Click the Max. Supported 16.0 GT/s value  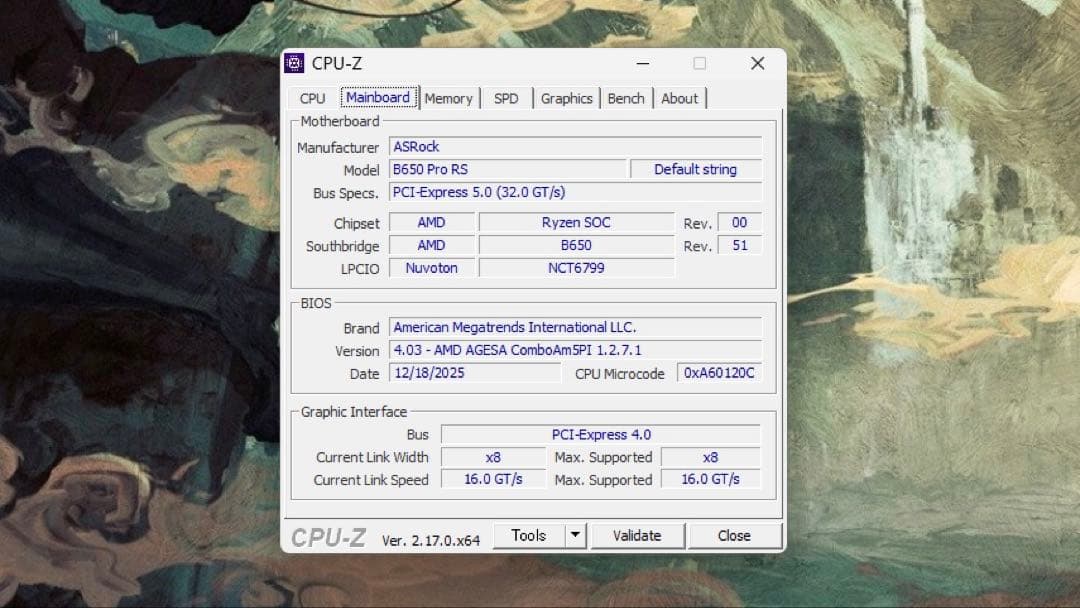711,479
